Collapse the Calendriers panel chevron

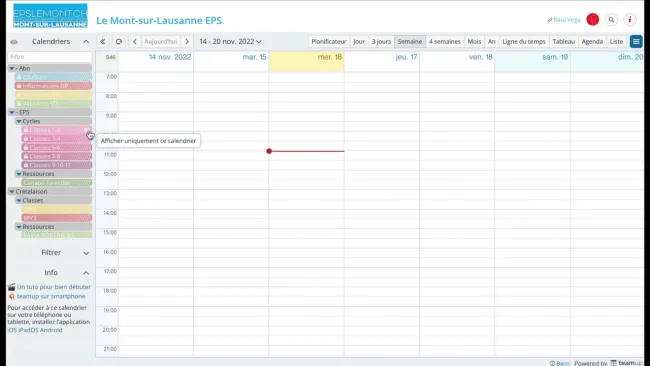pyautogui.click(x=86, y=41)
